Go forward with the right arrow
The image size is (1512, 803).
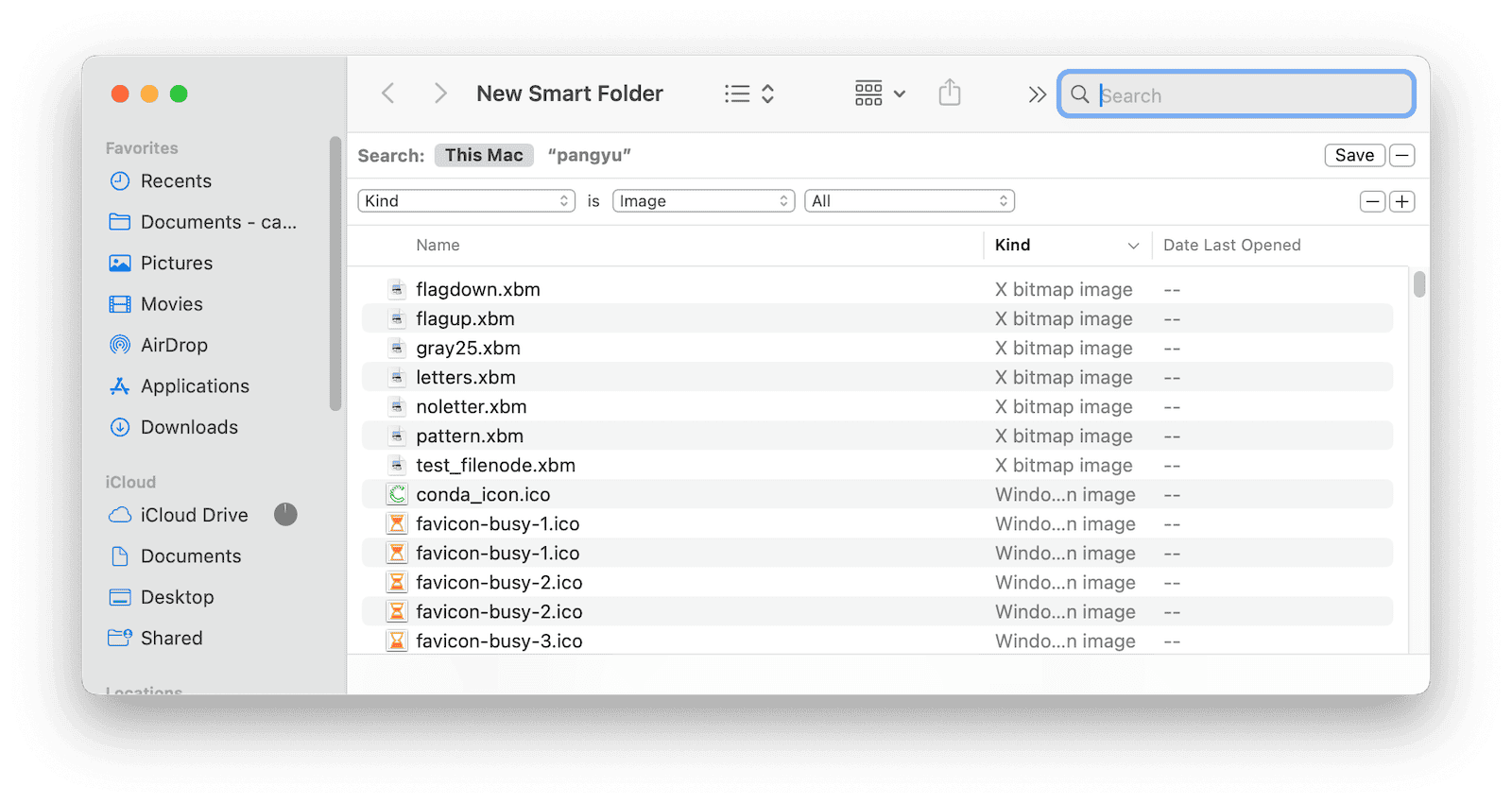(440, 94)
